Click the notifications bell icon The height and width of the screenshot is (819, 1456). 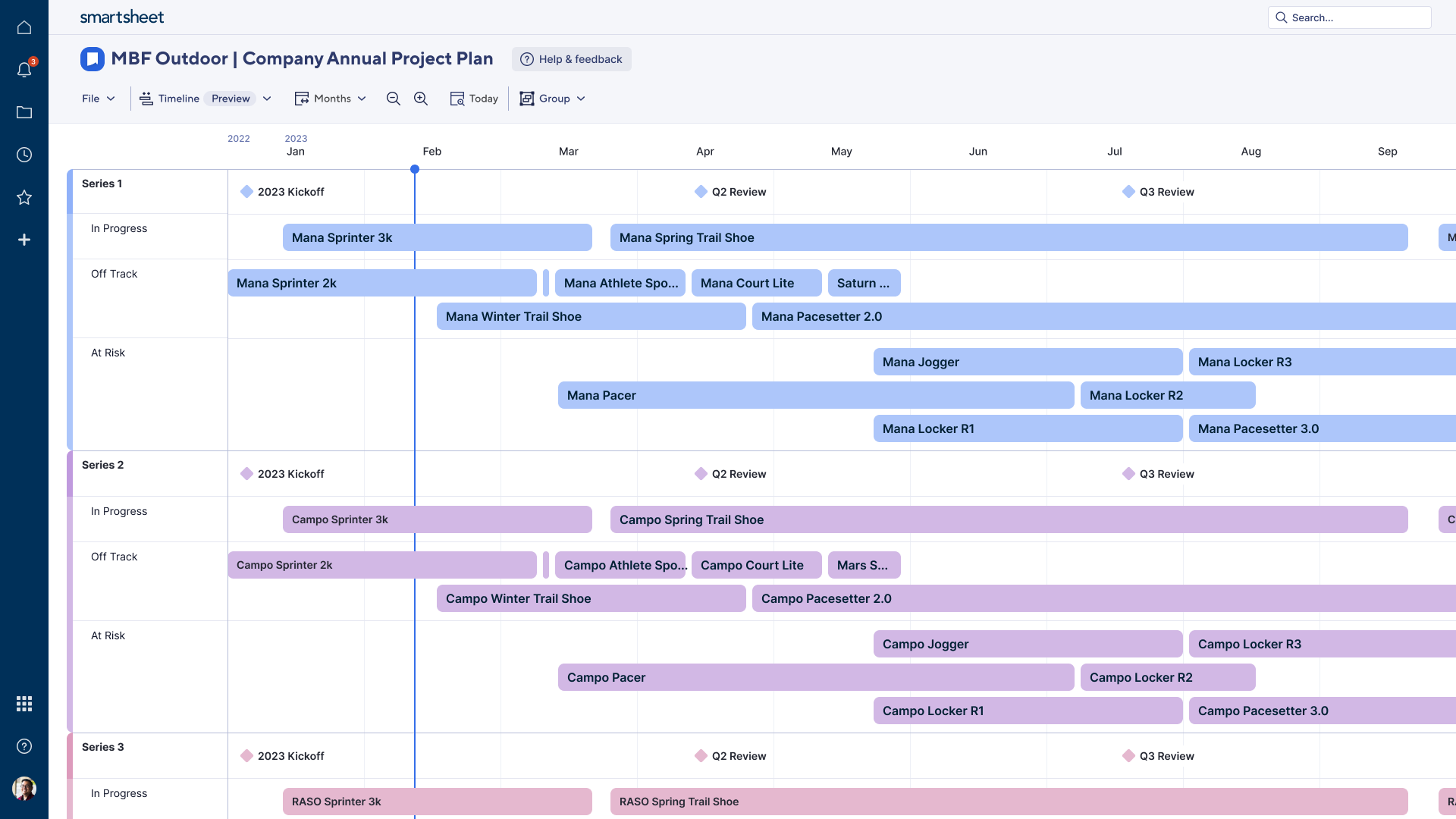[x=24, y=69]
